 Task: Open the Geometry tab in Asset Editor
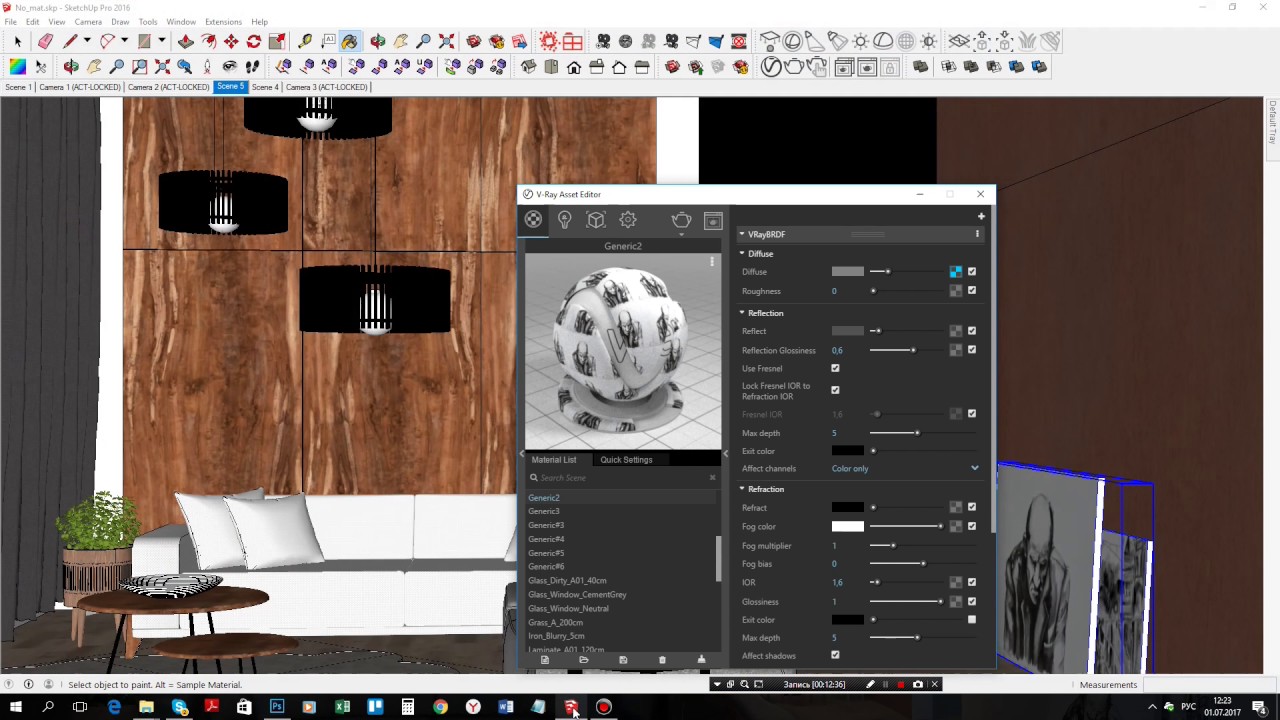pyautogui.click(x=596, y=220)
